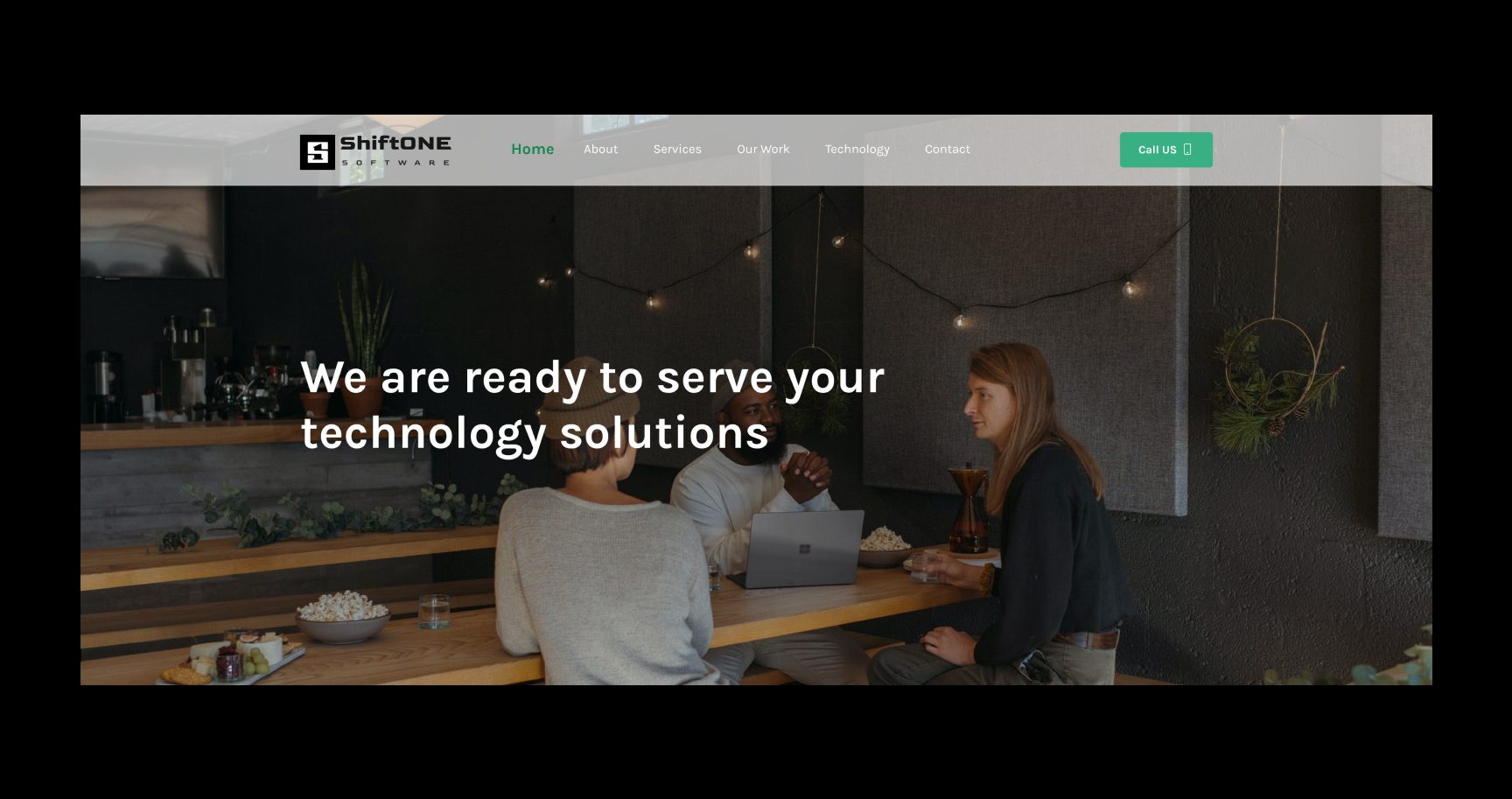The image size is (1512, 799).
Task: Go to the Home nav item
Action: (x=532, y=150)
